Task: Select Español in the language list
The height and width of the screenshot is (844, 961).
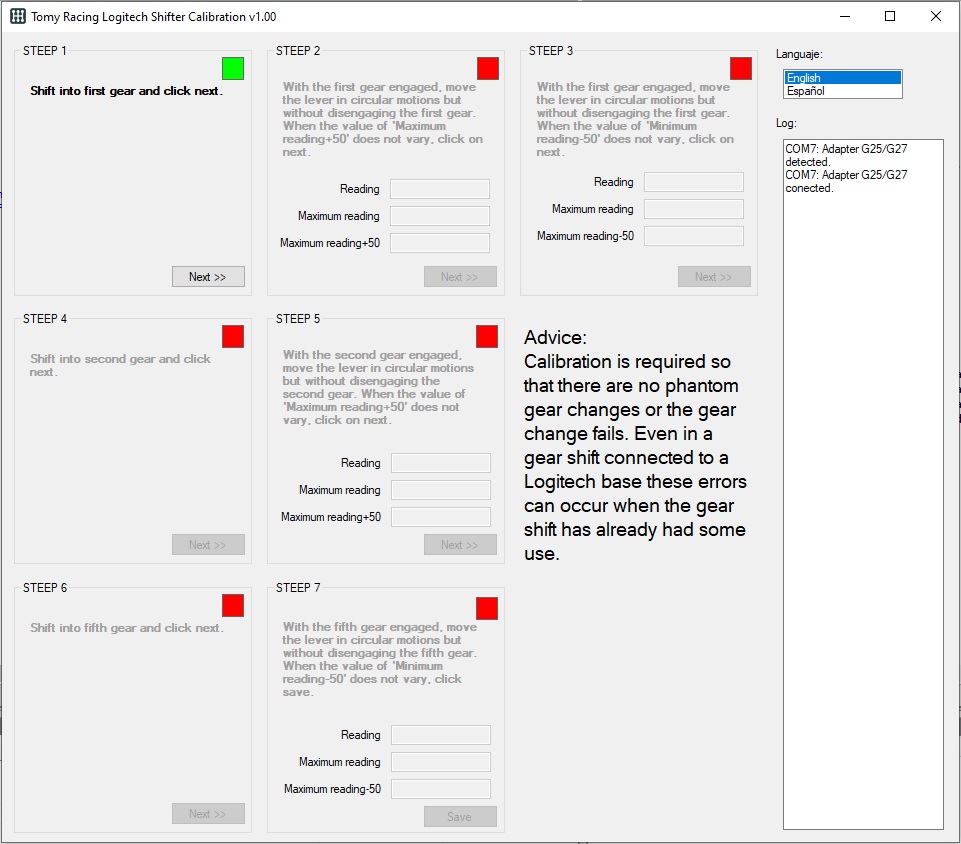Action: click(x=843, y=91)
